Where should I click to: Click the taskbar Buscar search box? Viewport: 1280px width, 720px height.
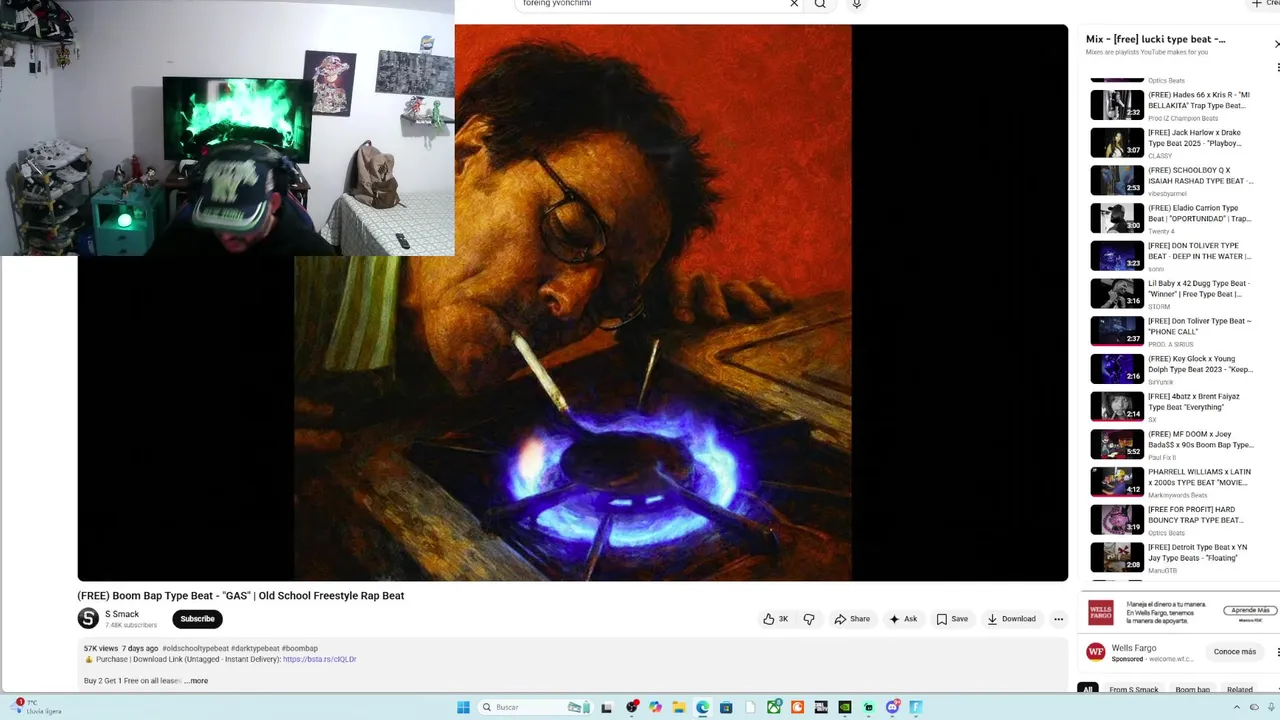(x=536, y=707)
